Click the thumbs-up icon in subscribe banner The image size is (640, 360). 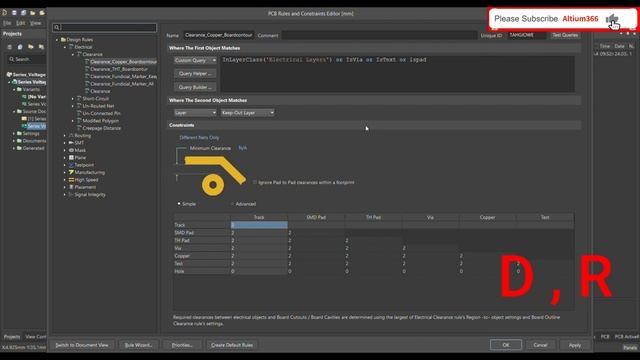pos(612,19)
